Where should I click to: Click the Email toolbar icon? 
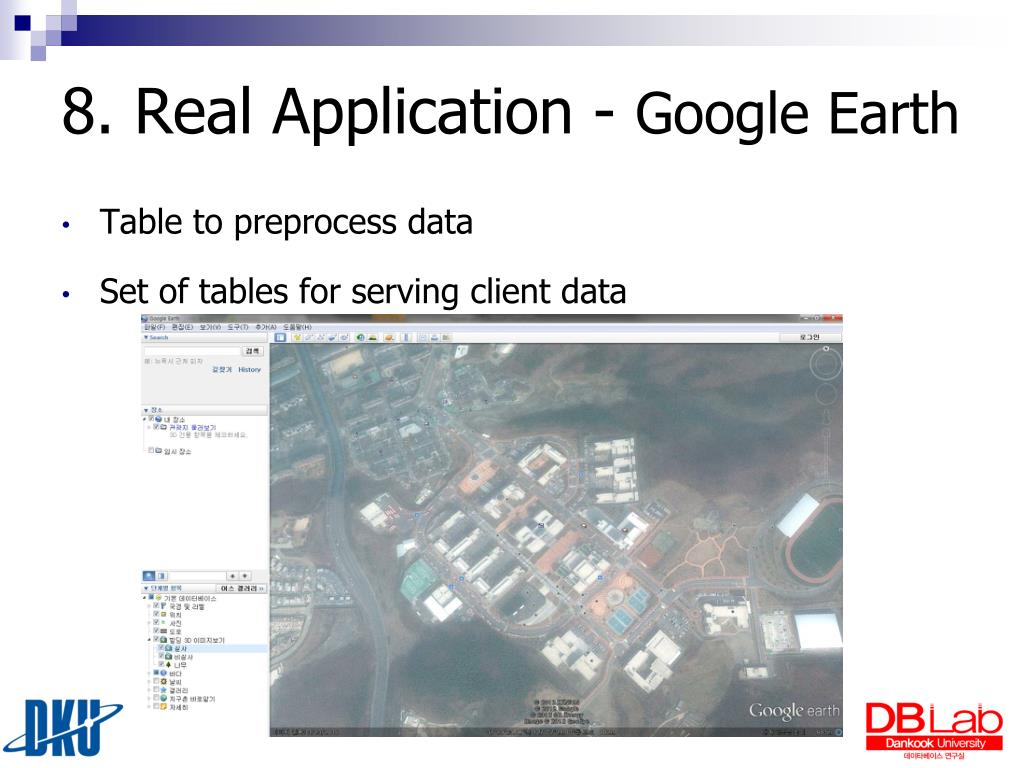pyautogui.click(x=423, y=338)
